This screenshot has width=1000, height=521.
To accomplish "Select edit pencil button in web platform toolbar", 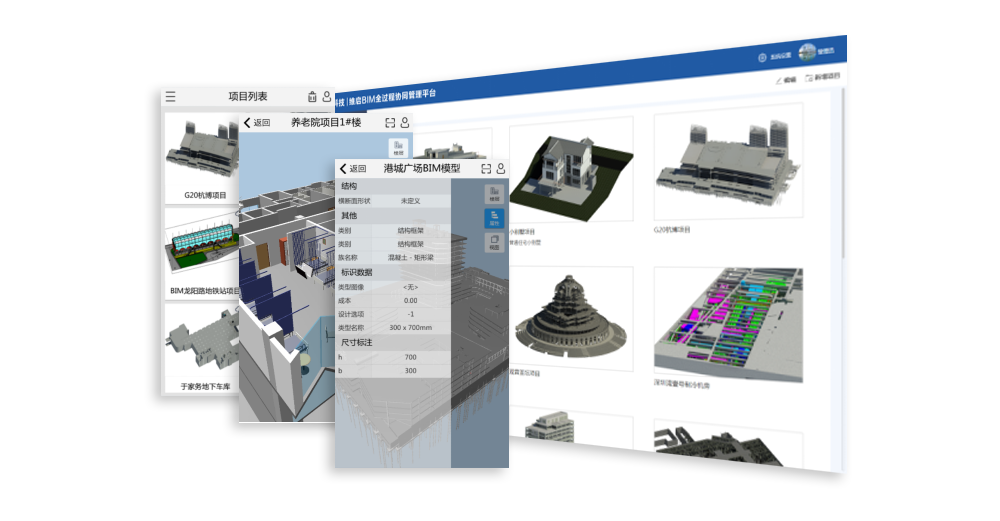I will (786, 80).
